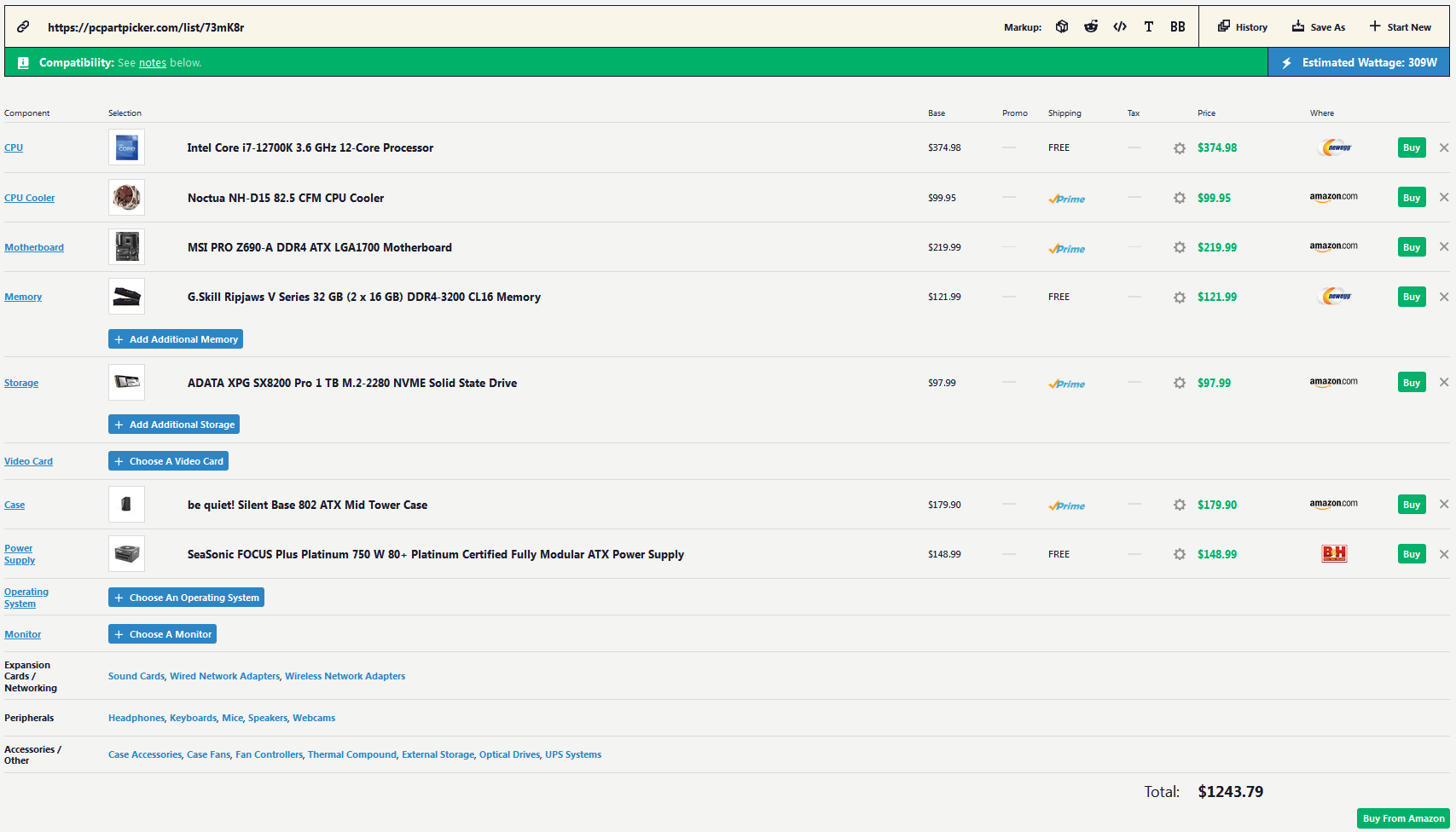This screenshot has width=1456, height=832.
Task: Open price settings gear for MSI PRO Z690-A
Action: (x=1180, y=247)
